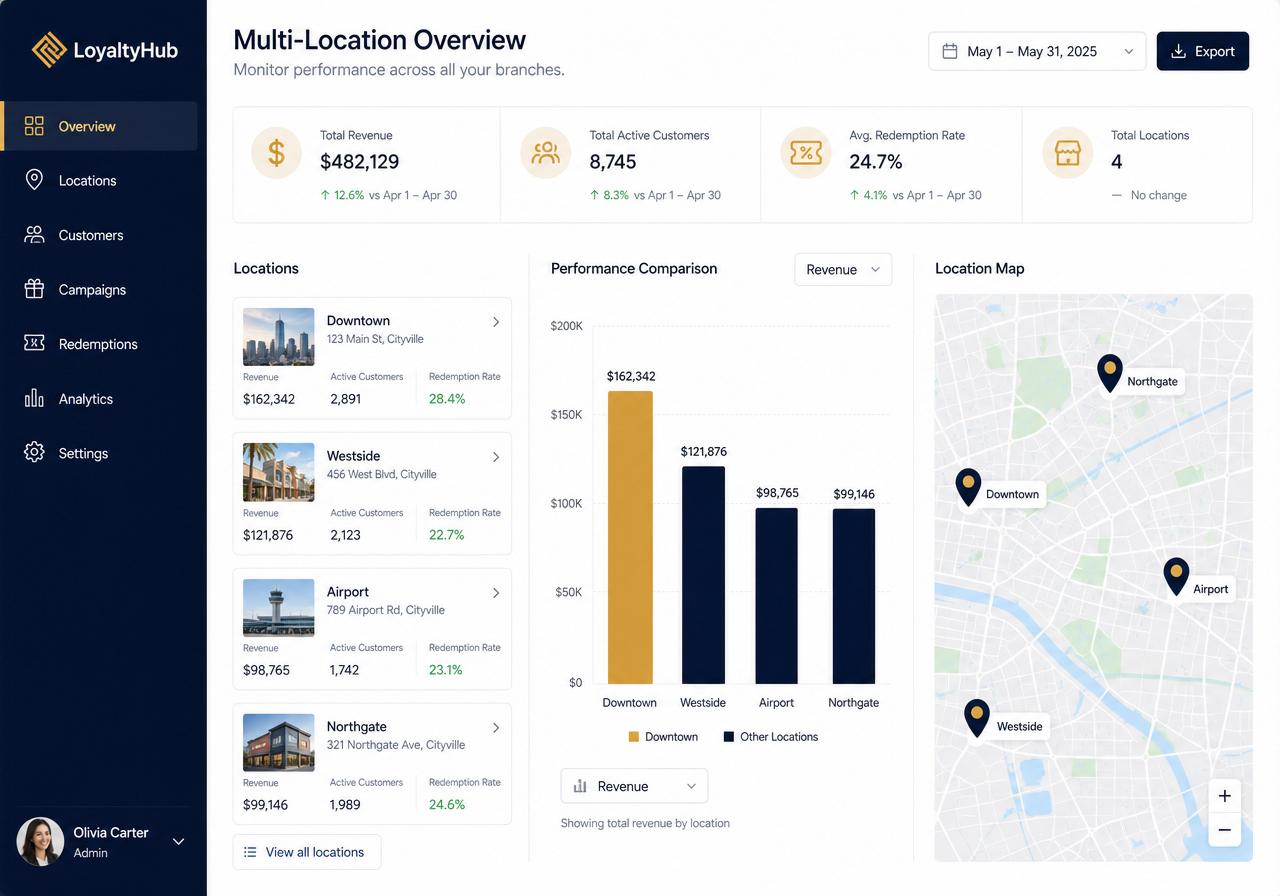This screenshot has width=1280, height=896.
Task: Click Olivia Carter's avatar photo
Action: pyautogui.click(x=40, y=841)
